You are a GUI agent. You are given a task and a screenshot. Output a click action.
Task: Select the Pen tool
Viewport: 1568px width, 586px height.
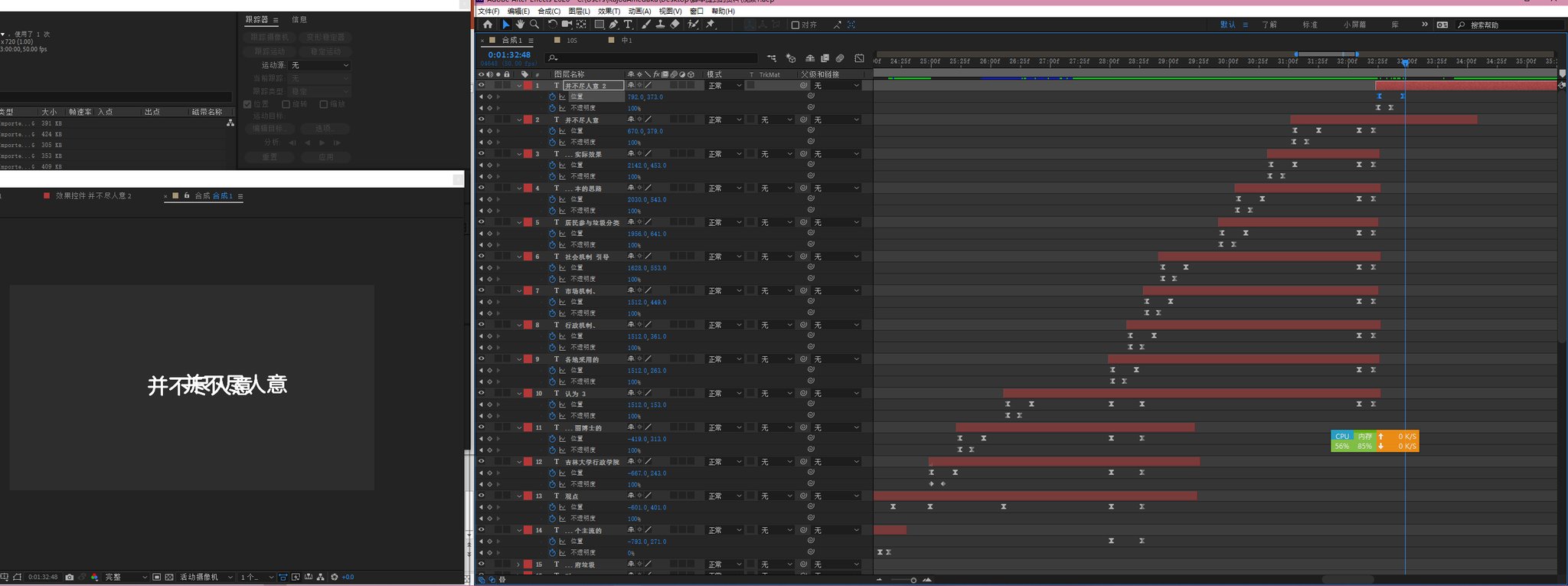[614, 25]
